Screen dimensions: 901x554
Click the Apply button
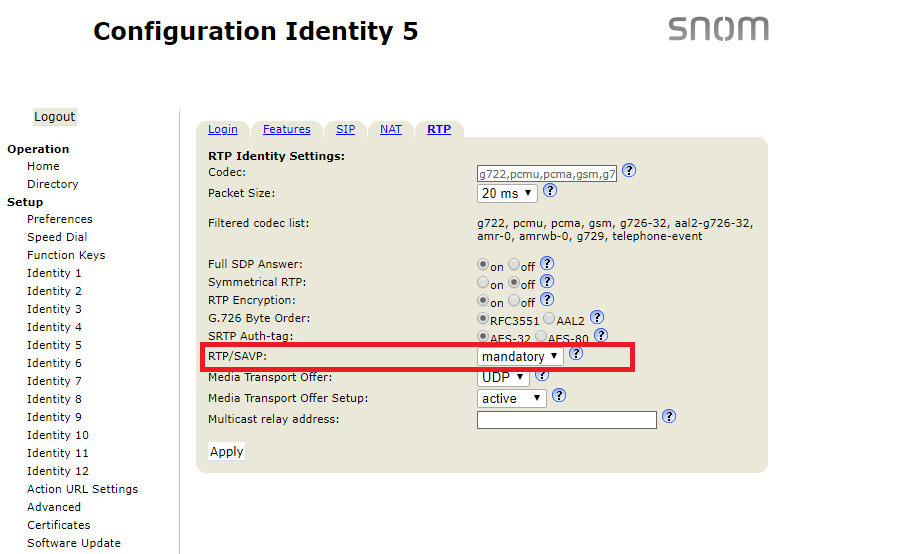[x=226, y=452]
